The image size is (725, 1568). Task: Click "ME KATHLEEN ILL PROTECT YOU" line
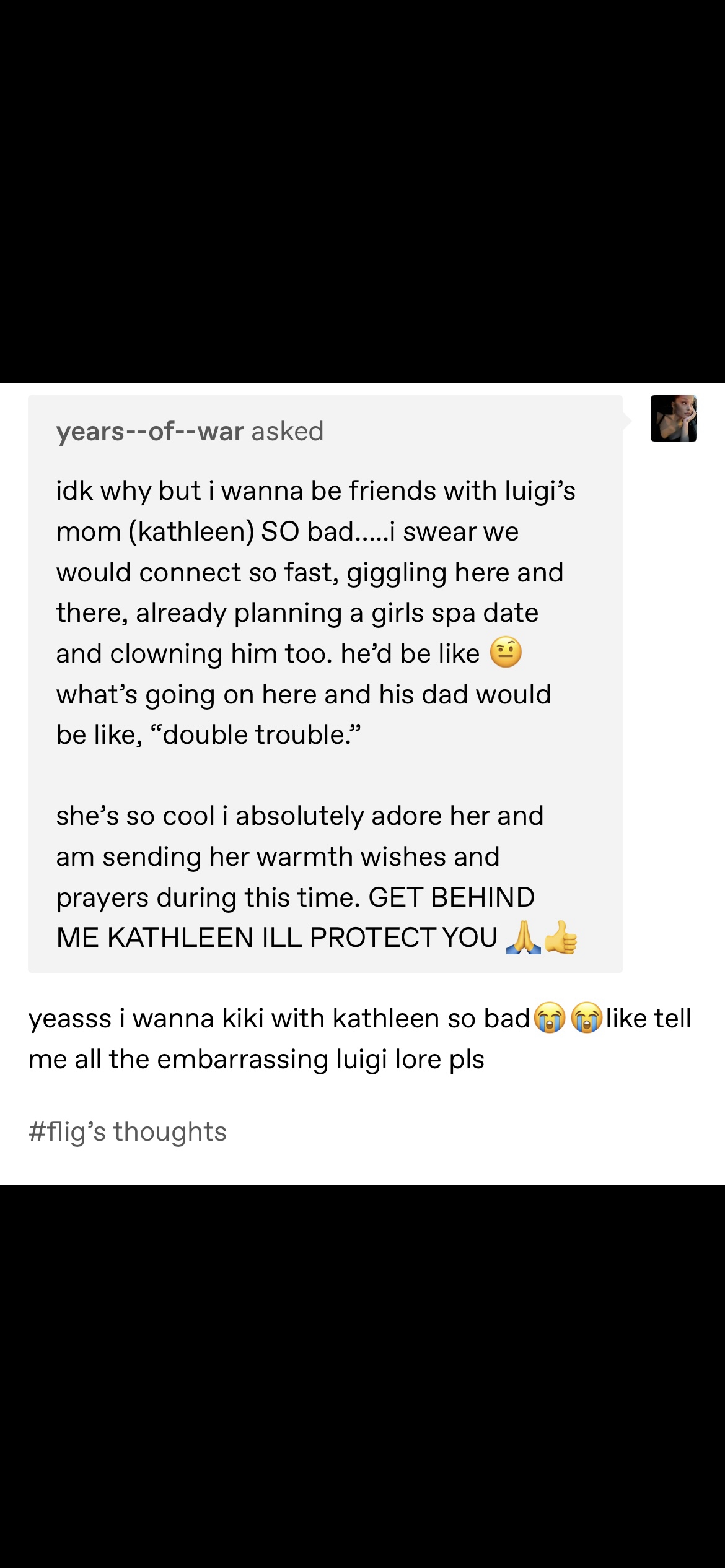[x=277, y=938]
